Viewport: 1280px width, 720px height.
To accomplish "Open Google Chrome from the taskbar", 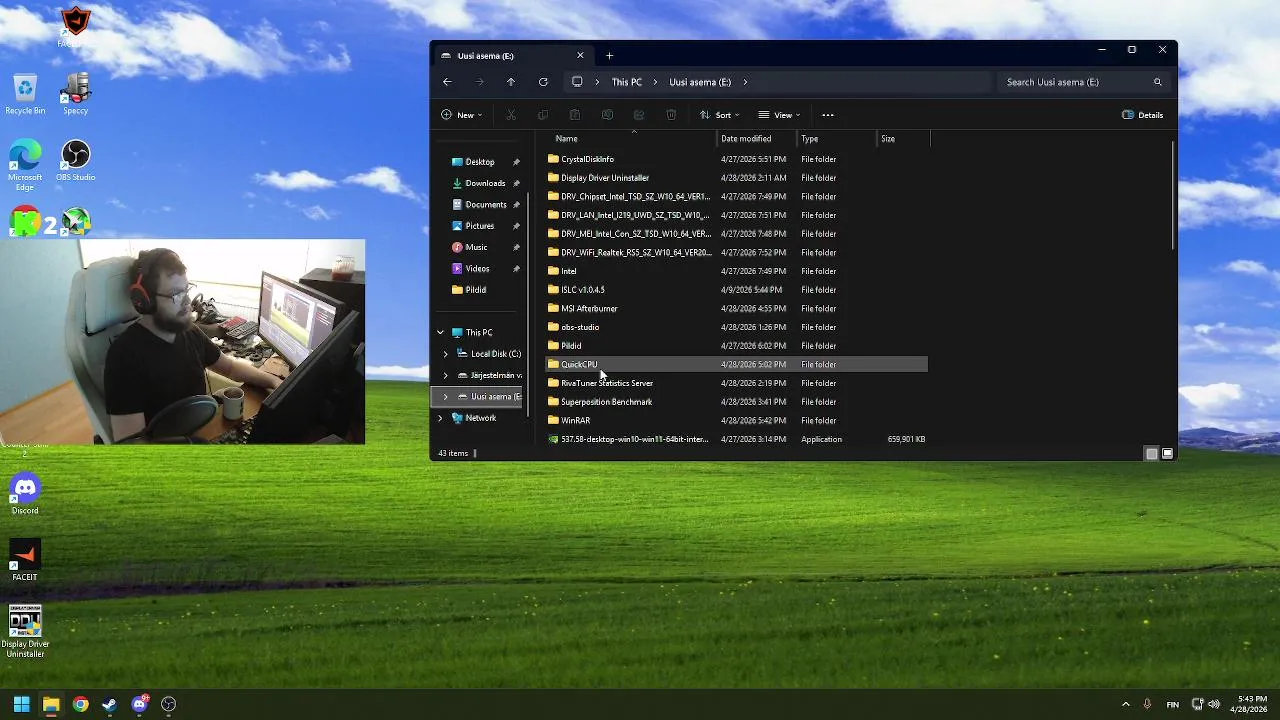I will point(80,704).
